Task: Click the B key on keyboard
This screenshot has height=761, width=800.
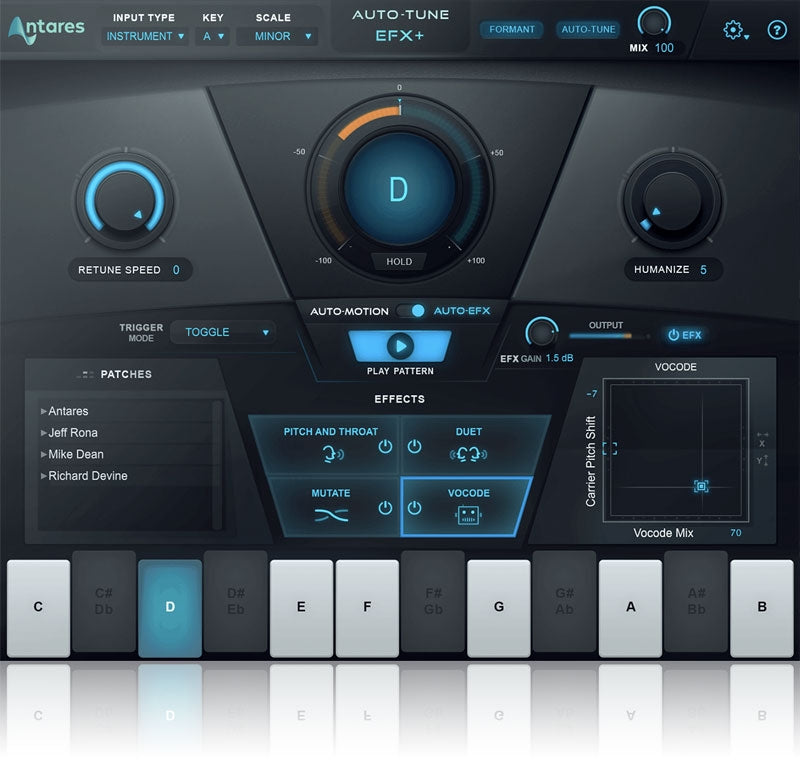Action: (x=762, y=607)
